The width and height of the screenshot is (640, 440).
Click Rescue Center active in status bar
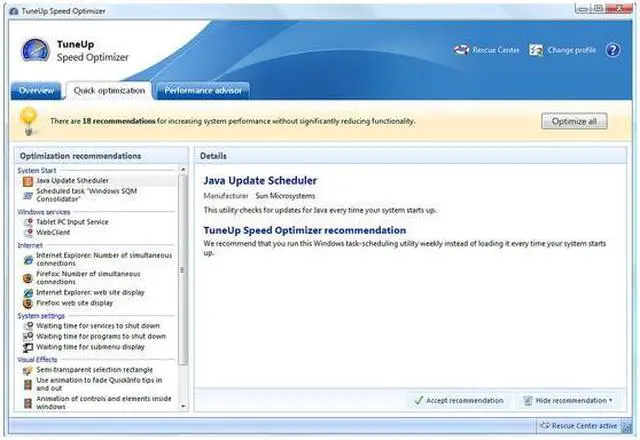[579, 426]
